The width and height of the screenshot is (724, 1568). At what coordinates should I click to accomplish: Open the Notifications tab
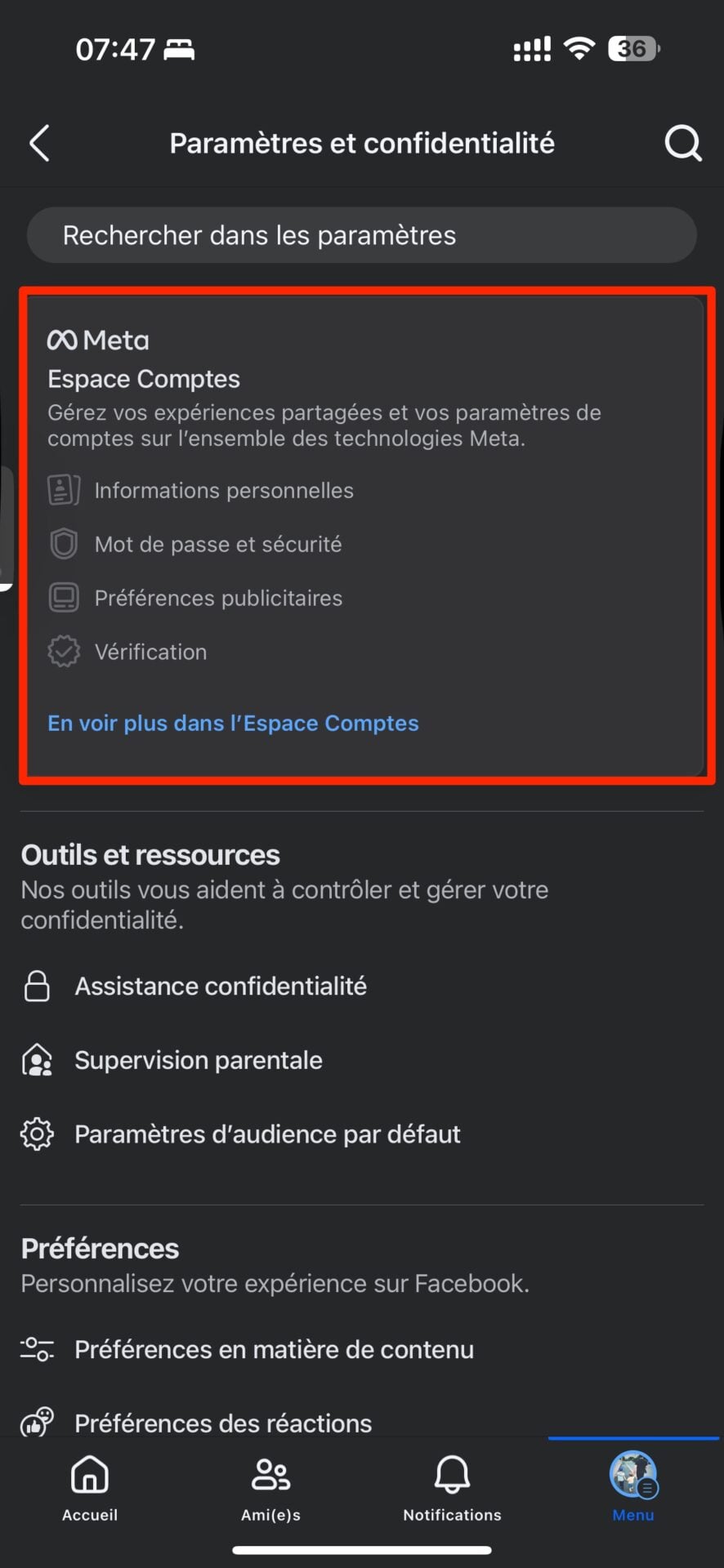tap(452, 1488)
